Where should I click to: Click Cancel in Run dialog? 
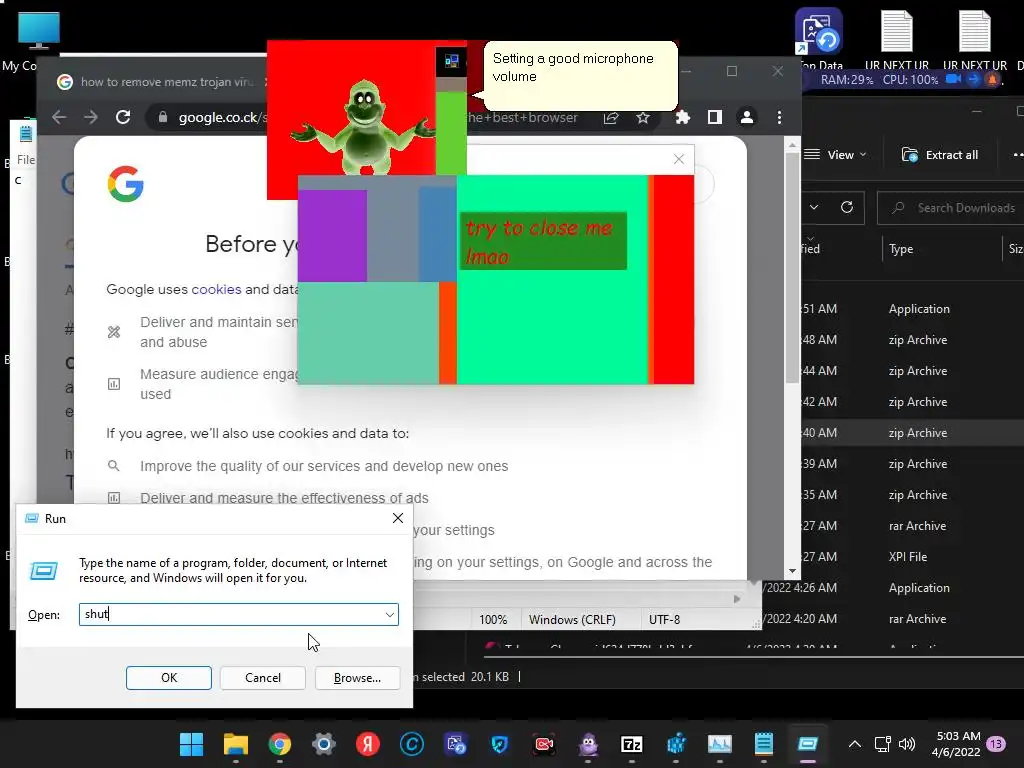[x=263, y=678]
